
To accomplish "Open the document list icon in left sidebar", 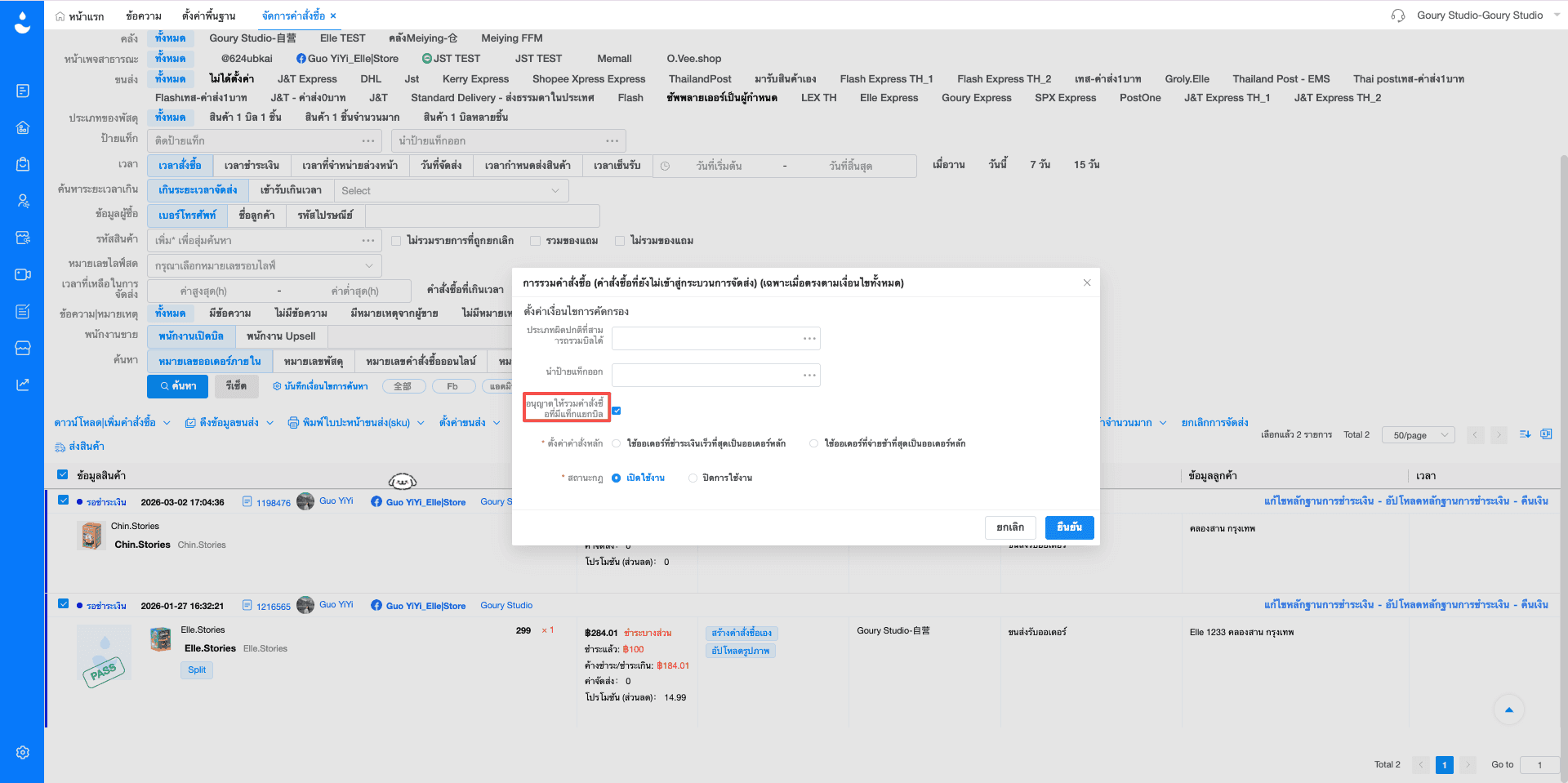I will 23,91.
